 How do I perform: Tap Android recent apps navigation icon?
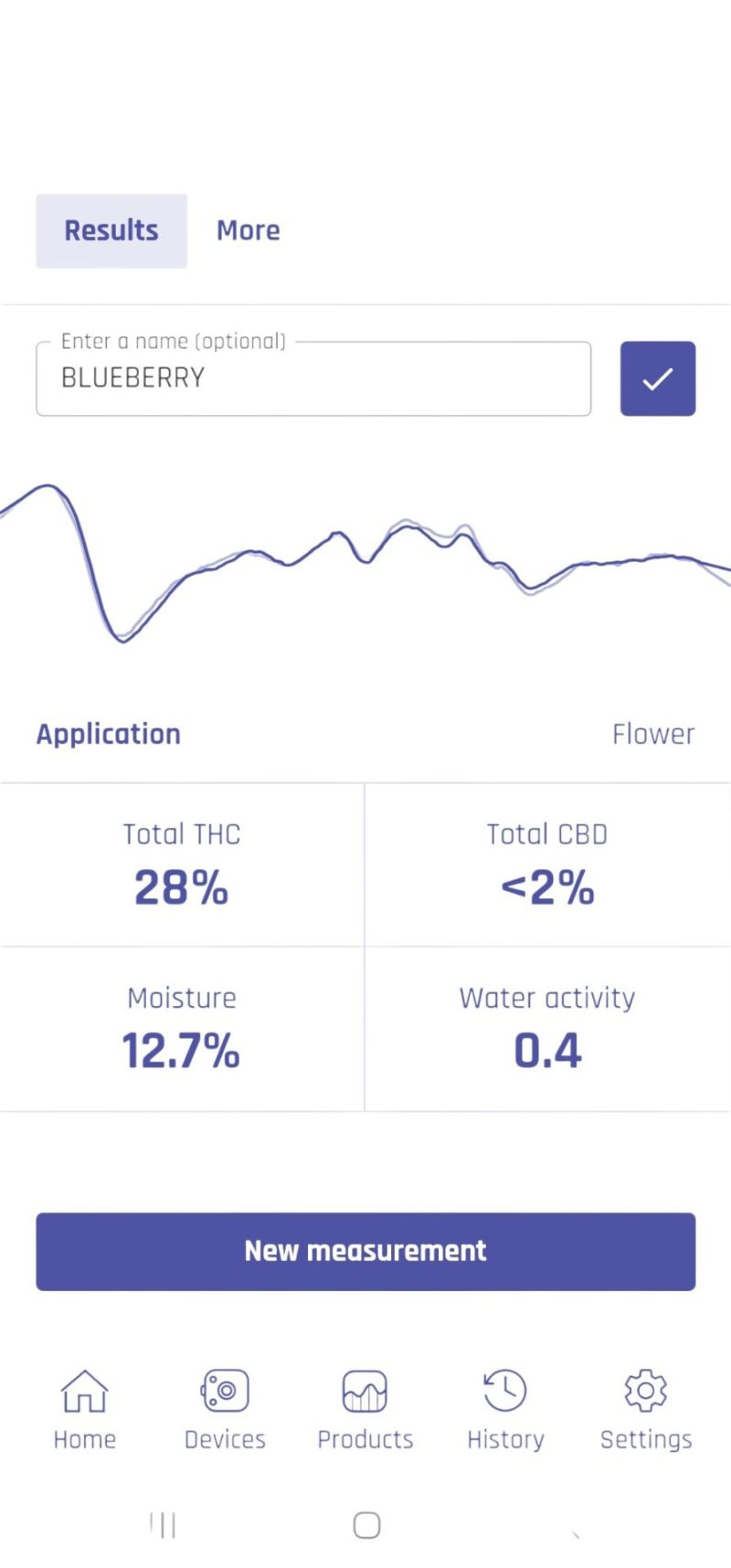[x=163, y=1524]
